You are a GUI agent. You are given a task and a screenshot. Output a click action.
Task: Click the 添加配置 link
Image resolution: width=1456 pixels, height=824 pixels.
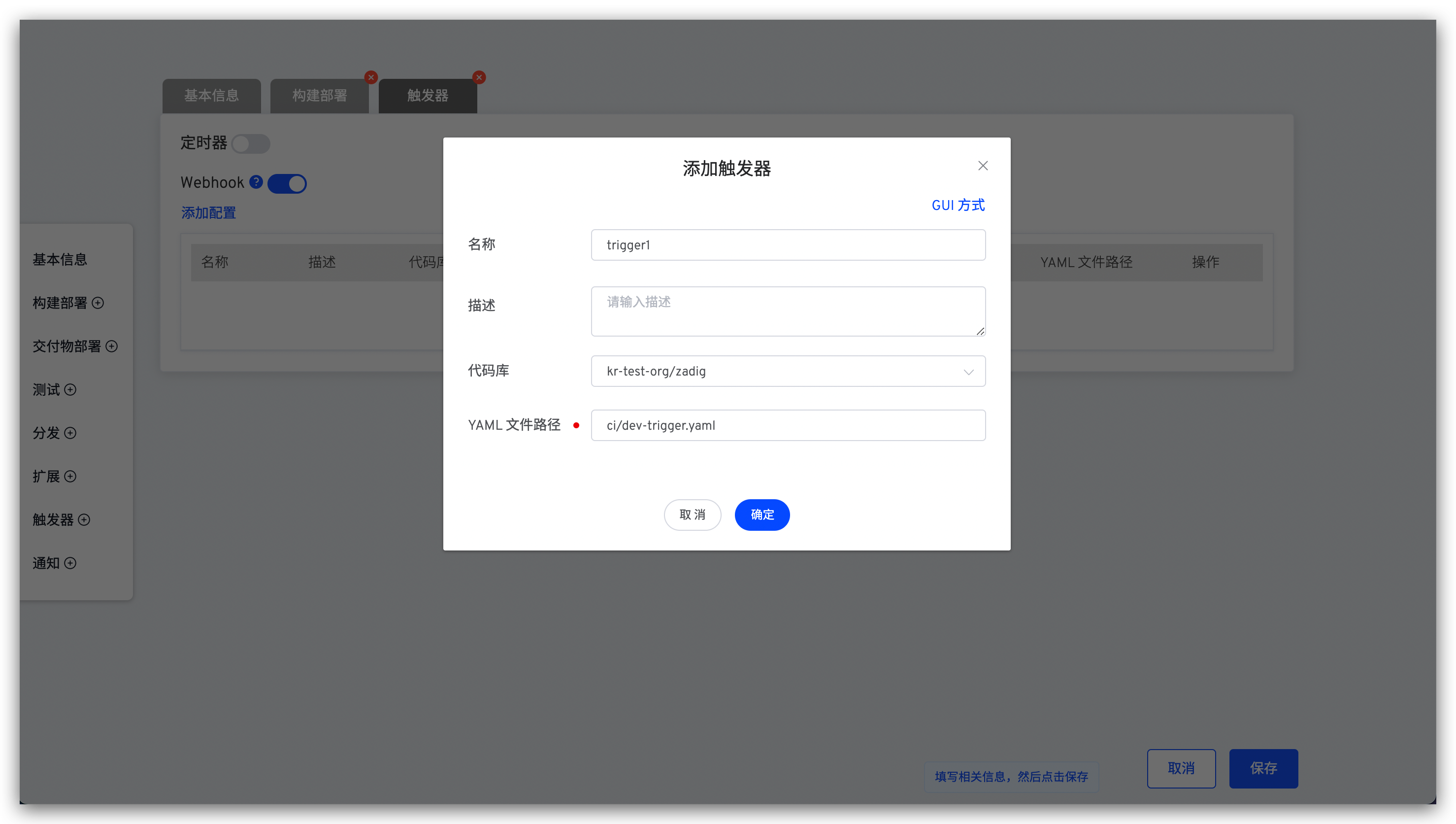click(208, 213)
